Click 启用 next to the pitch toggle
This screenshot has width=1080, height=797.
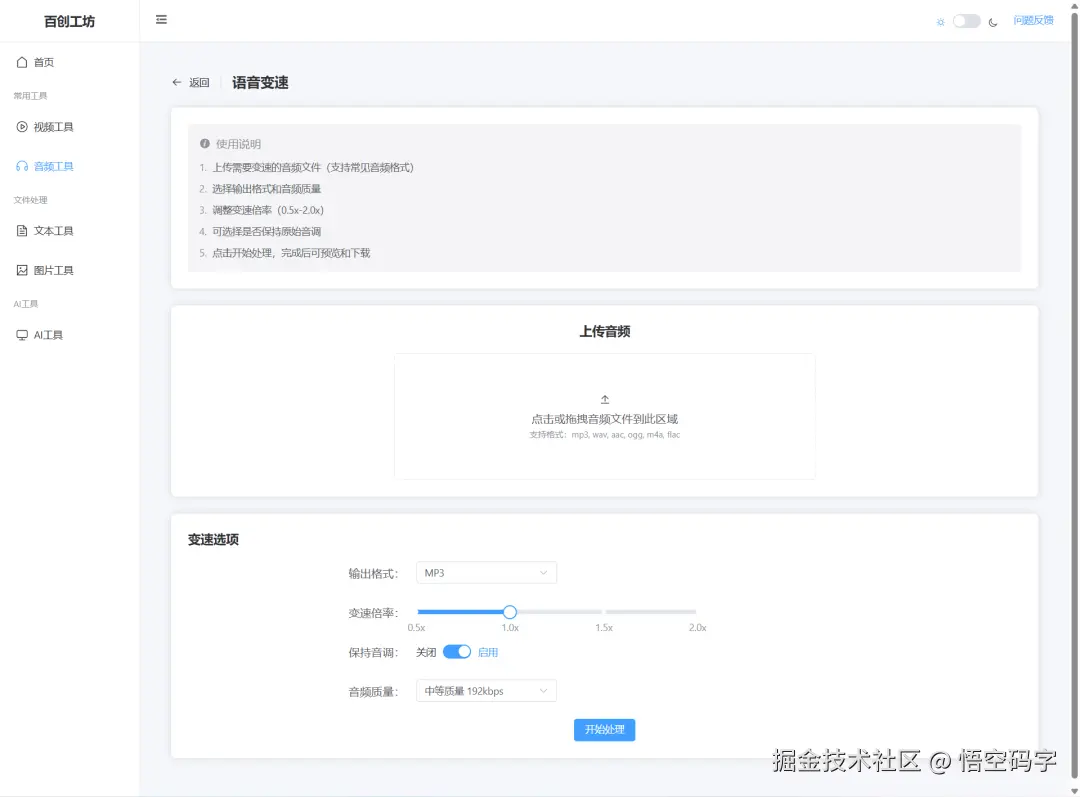tap(489, 651)
